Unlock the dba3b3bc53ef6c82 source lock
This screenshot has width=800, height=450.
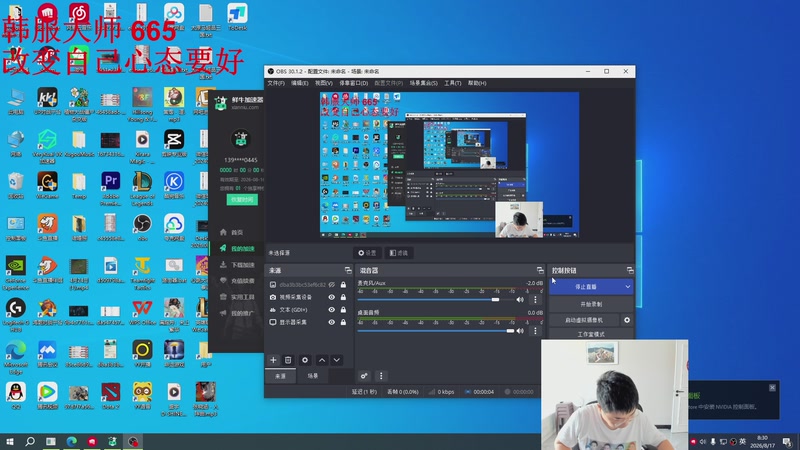coord(343,284)
